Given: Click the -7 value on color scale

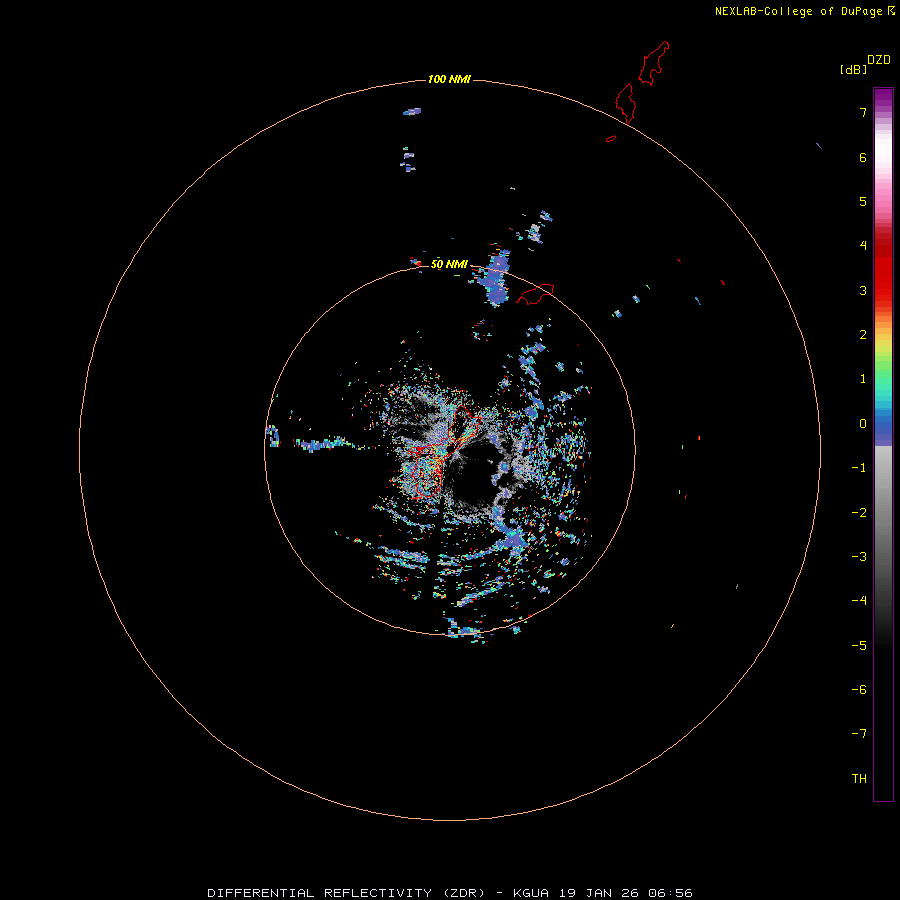Looking at the screenshot, I should tap(859, 734).
